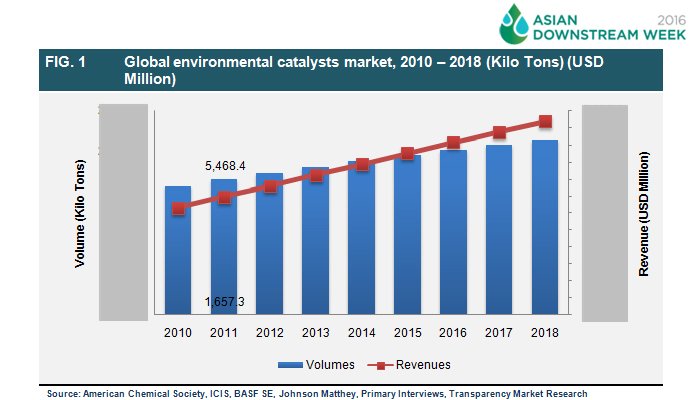Click the 2012 revenue line marker
Viewport: 700px width, 400px height.
coord(270,187)
